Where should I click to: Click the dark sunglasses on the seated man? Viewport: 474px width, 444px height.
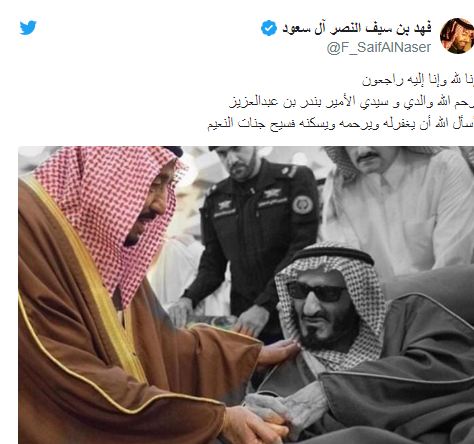pos(316,291)
